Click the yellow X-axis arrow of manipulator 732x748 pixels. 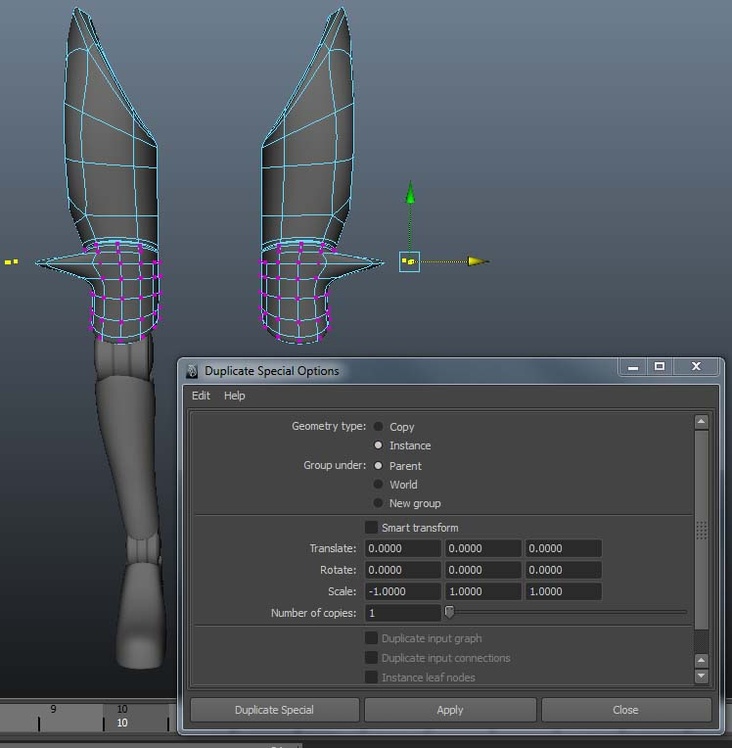click(x=478, y=262)
